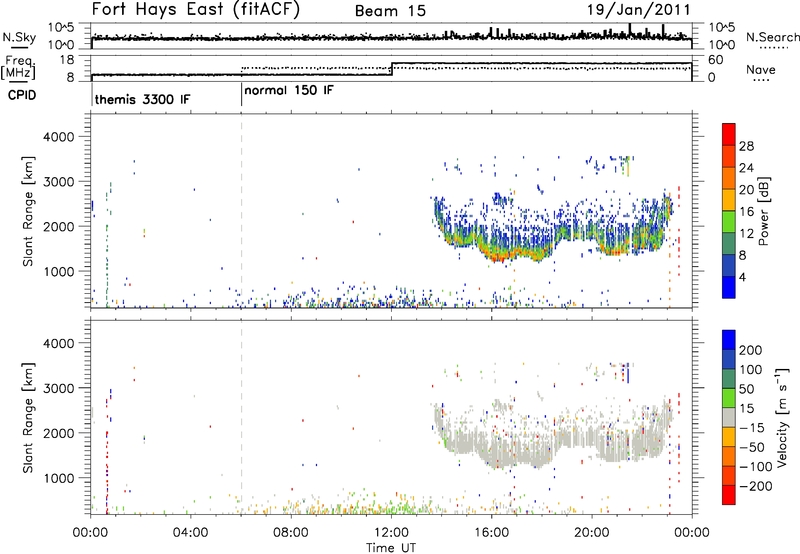Click the dark blue swatch above 200 velocity

click(729, 340)
